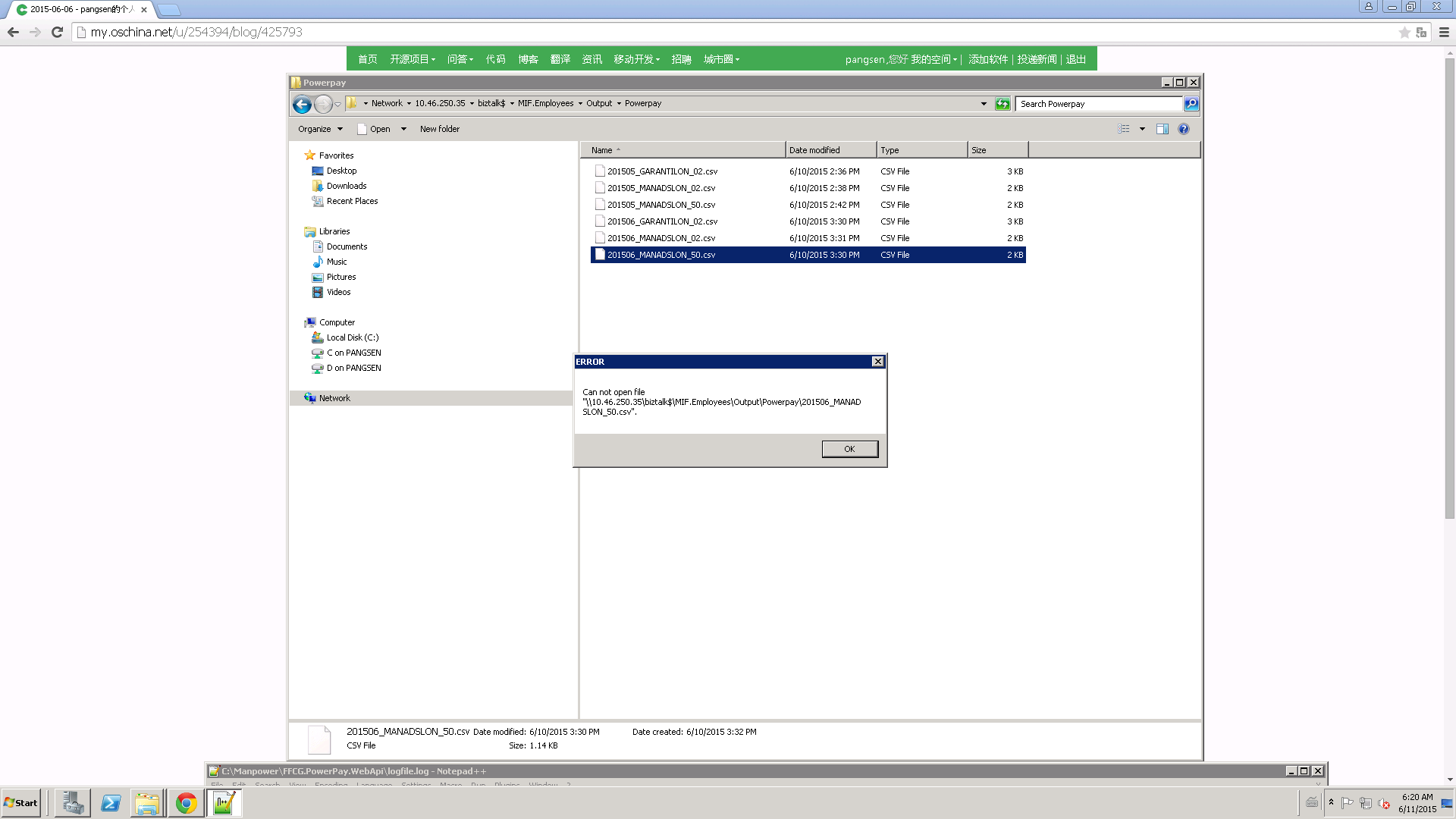
Task: Refresh the Powerpay folder view
Action: click(x=1003, y=104)
